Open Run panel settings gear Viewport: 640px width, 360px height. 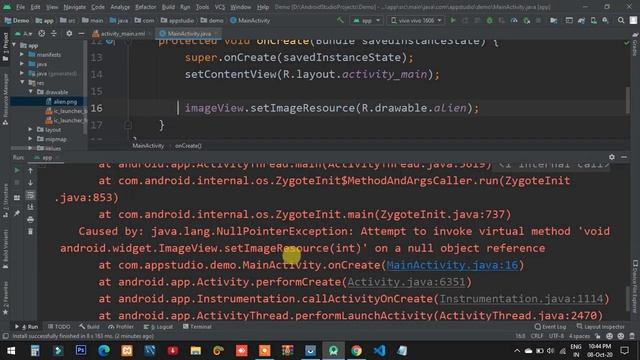pos(611,157)
